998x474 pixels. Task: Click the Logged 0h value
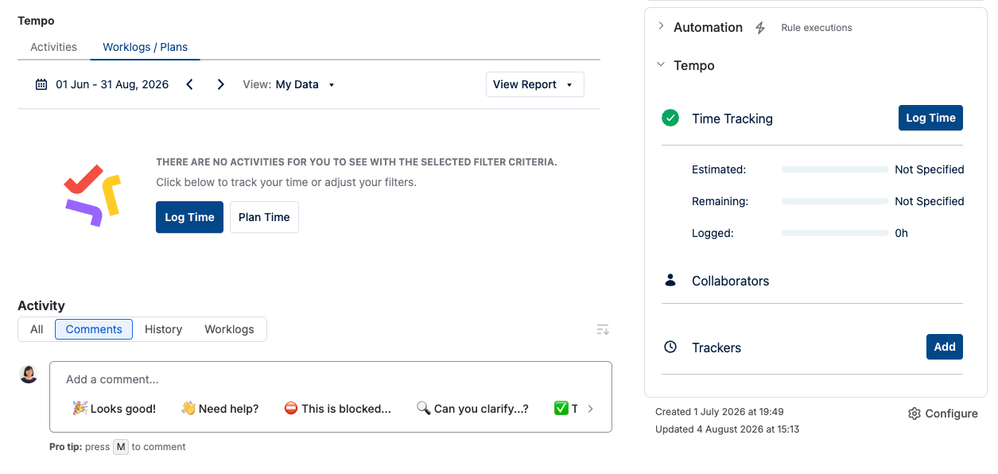pyautogui.click(x=901, y=234)
